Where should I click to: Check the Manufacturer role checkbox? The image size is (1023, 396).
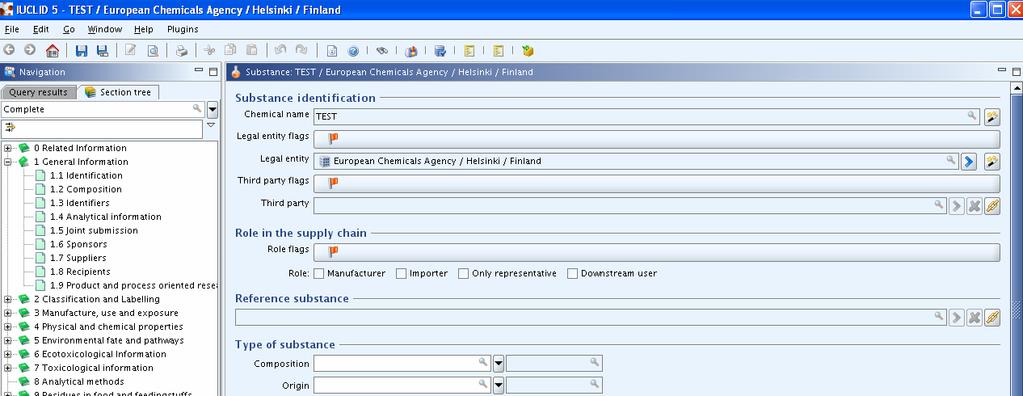click(x=318, y=273)
